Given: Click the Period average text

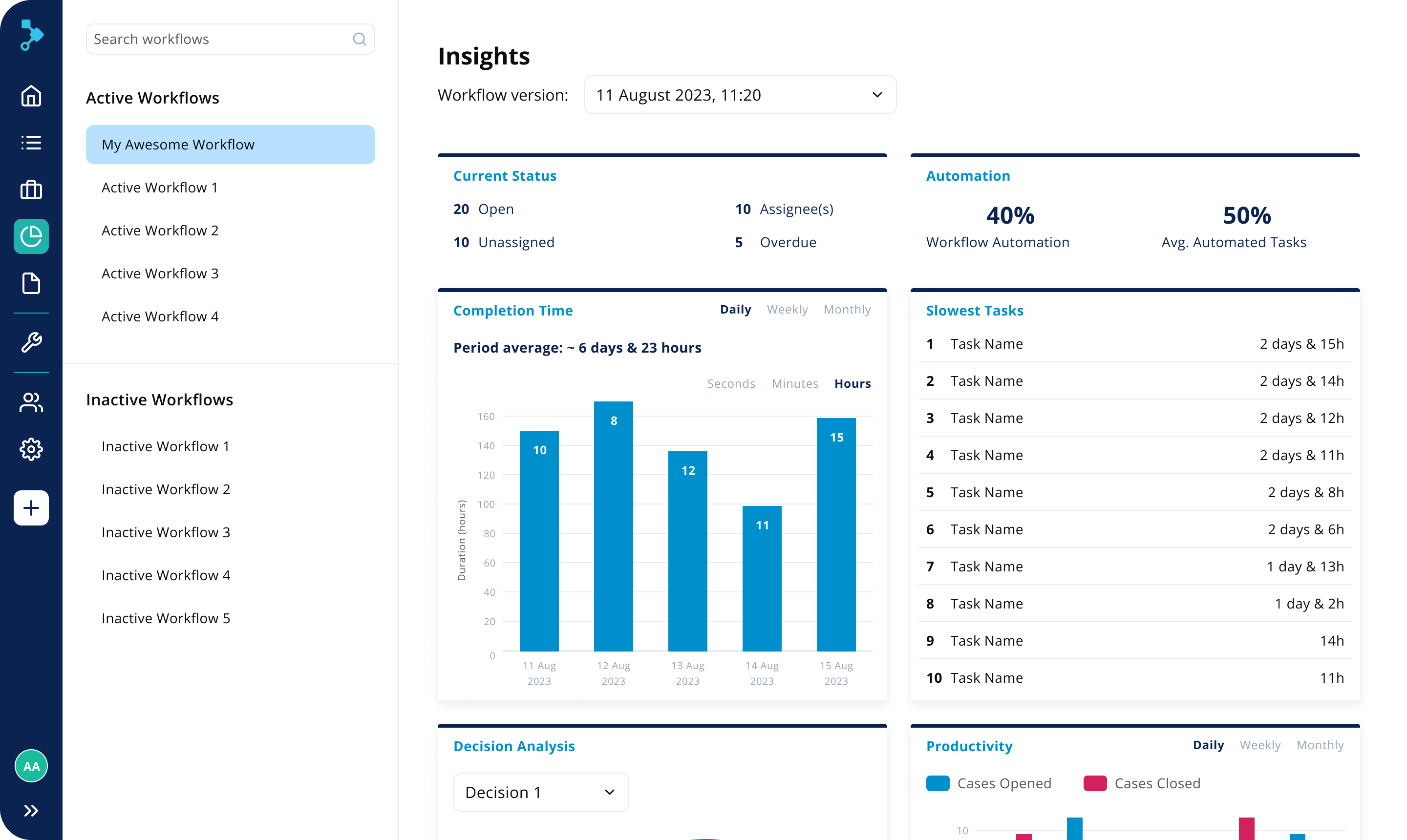Looking at the screenshot, I should pos(577,348).
